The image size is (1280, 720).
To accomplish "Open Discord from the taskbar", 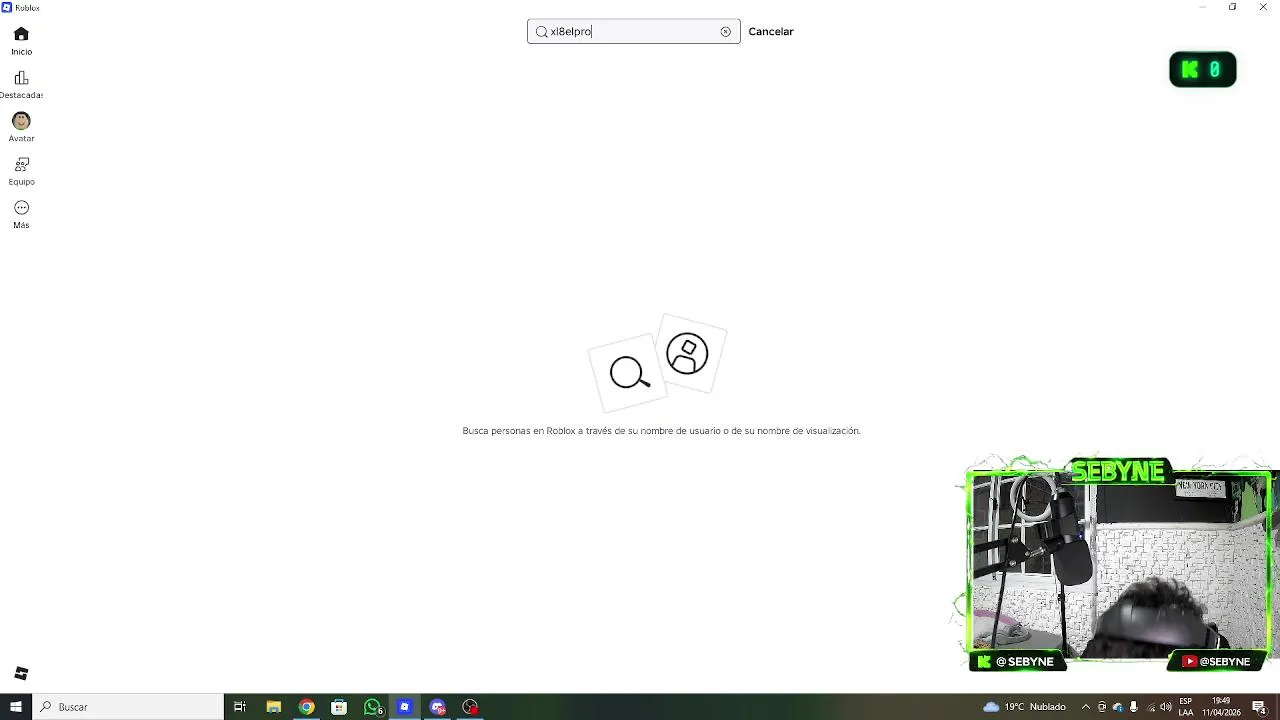I will (x=438, y=707).
